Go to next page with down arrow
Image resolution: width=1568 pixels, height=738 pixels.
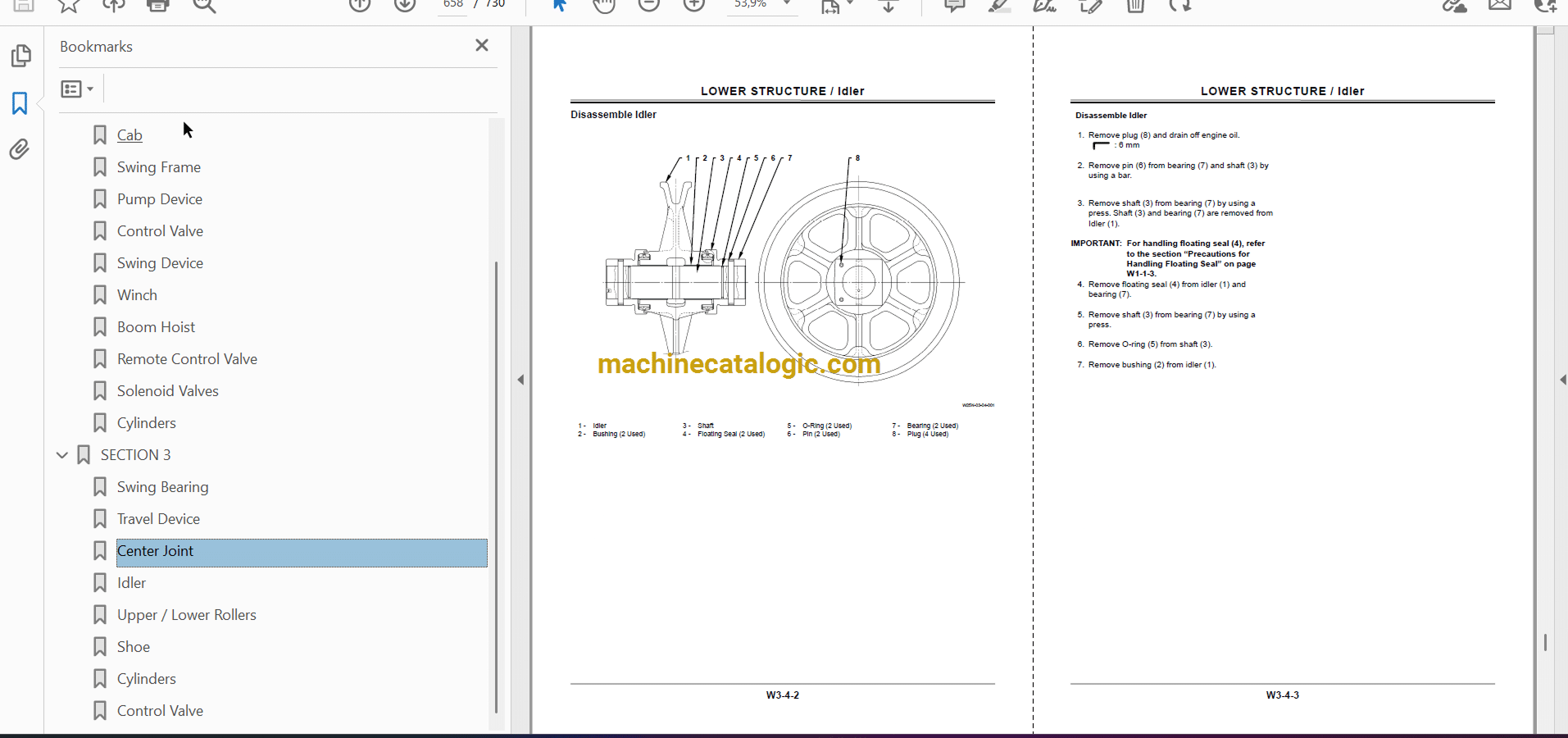click(x=405, y=6)
